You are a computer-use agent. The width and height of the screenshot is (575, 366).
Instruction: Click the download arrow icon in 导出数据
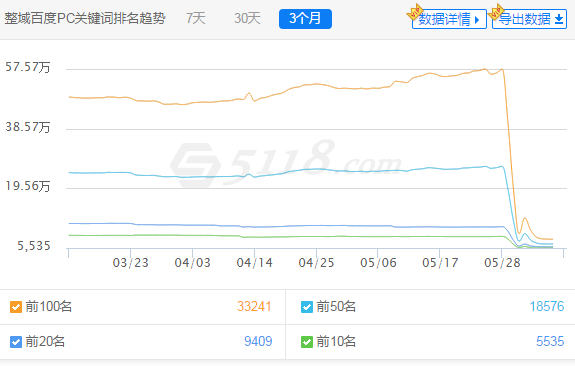coord(559,19)
